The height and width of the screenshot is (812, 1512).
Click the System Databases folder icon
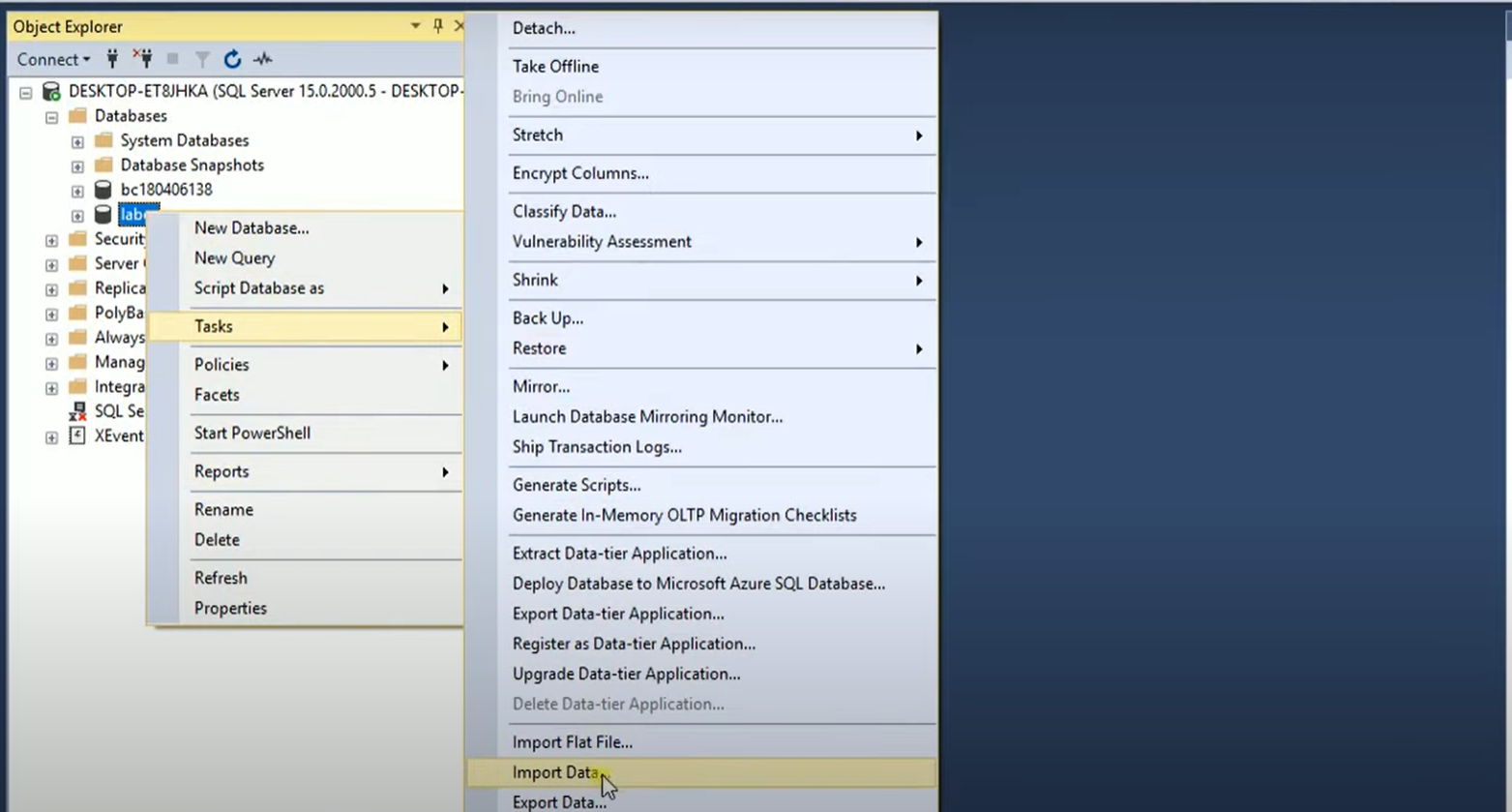coord(104,140)
